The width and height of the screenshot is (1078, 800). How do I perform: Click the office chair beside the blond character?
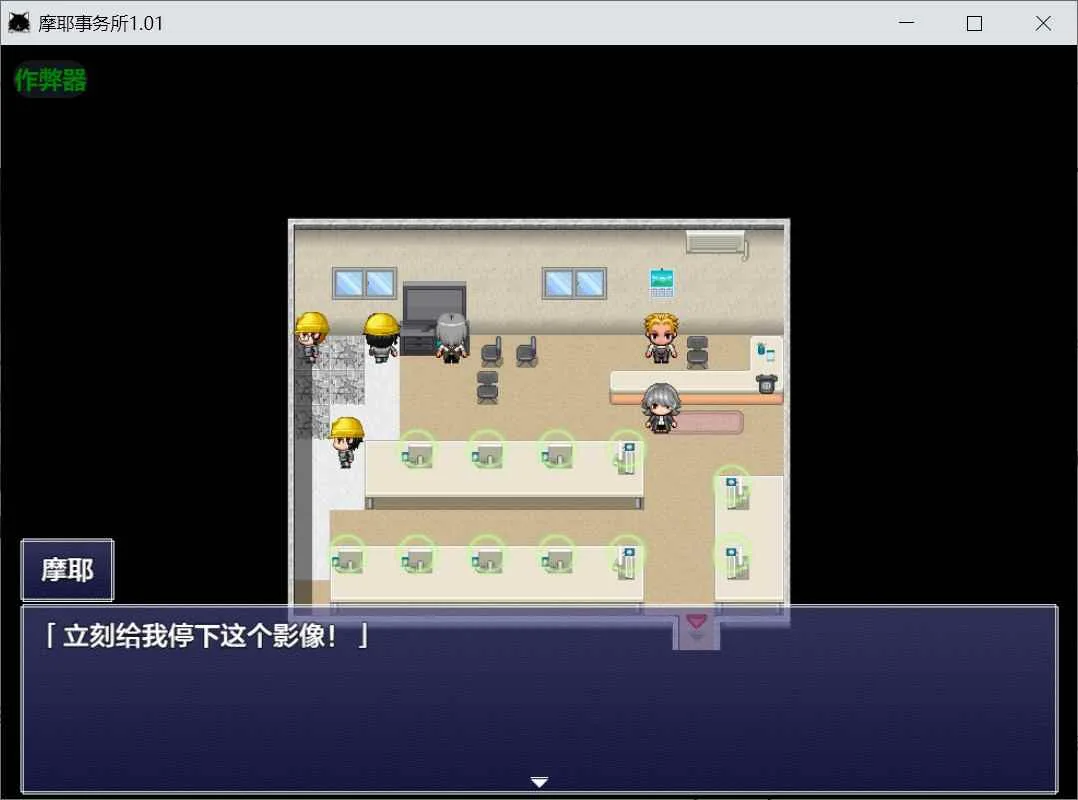point(696,352)
